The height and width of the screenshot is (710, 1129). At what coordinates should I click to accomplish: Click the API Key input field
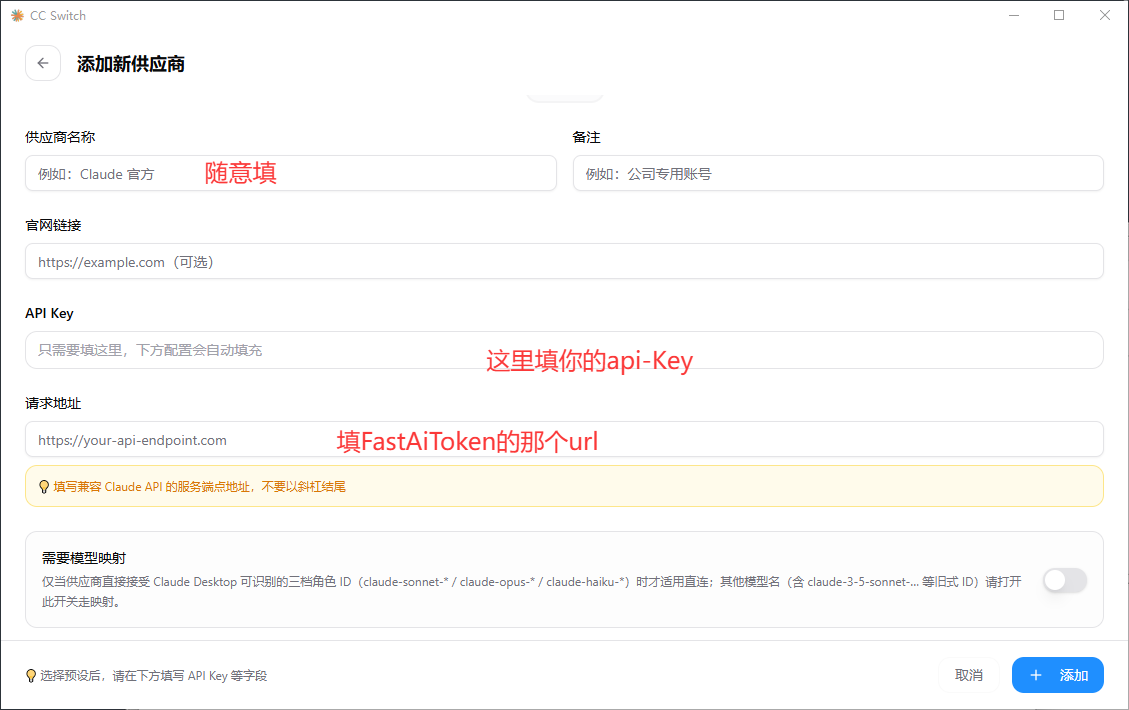(564, 350)
